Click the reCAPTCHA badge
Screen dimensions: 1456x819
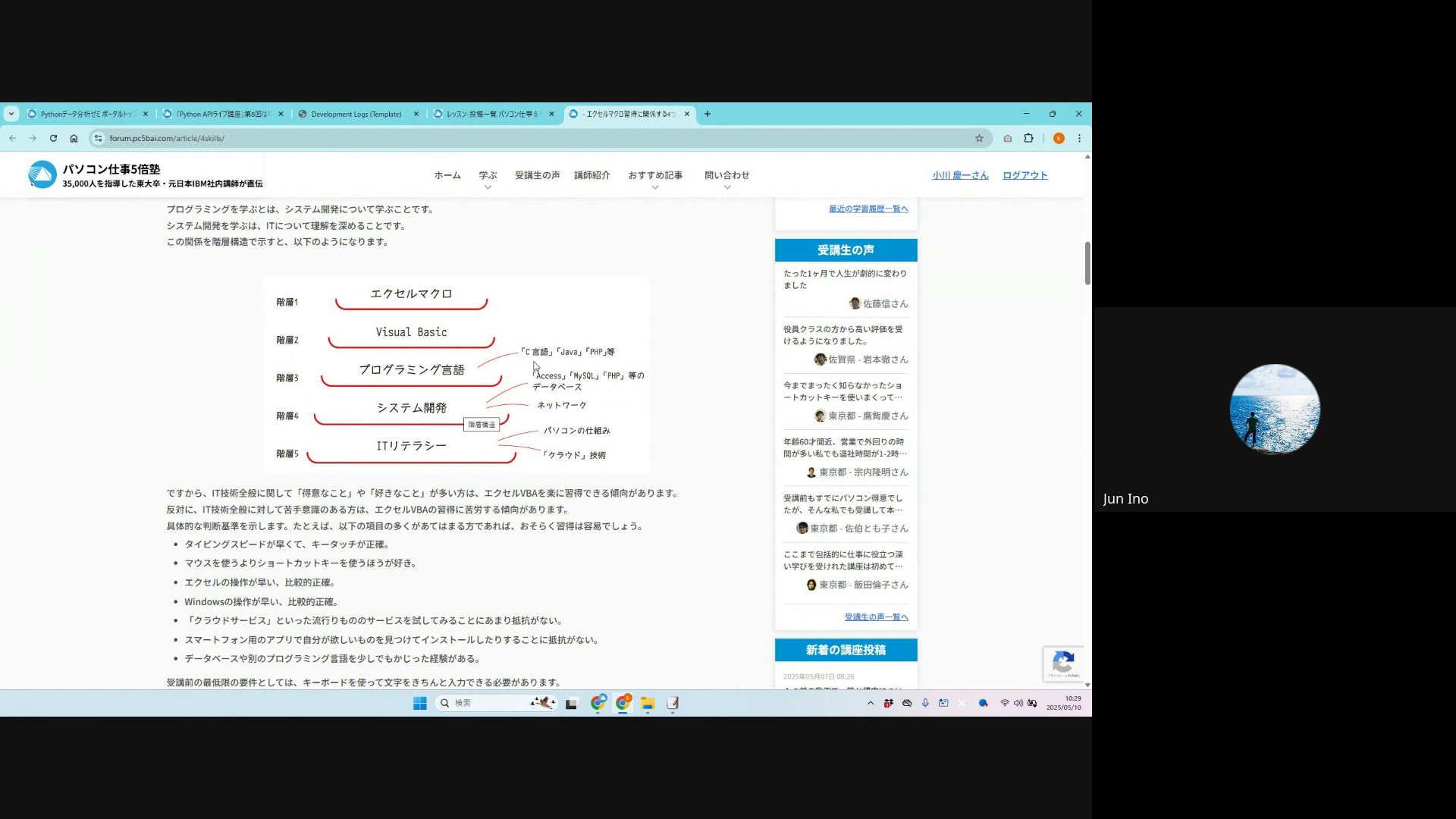[1063, 664]
